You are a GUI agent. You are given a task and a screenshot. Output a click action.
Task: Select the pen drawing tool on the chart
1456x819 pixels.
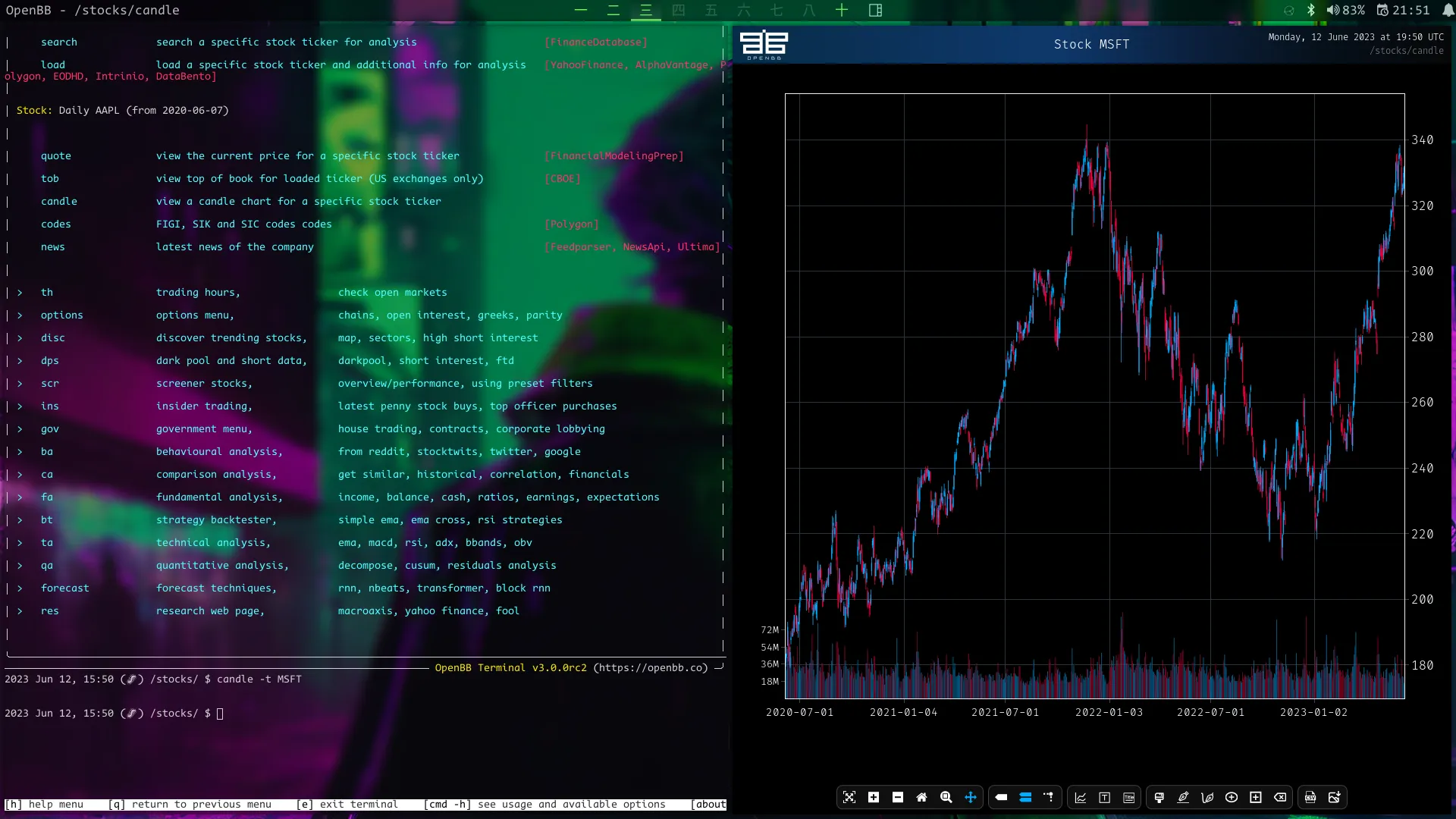[1183, 797]
